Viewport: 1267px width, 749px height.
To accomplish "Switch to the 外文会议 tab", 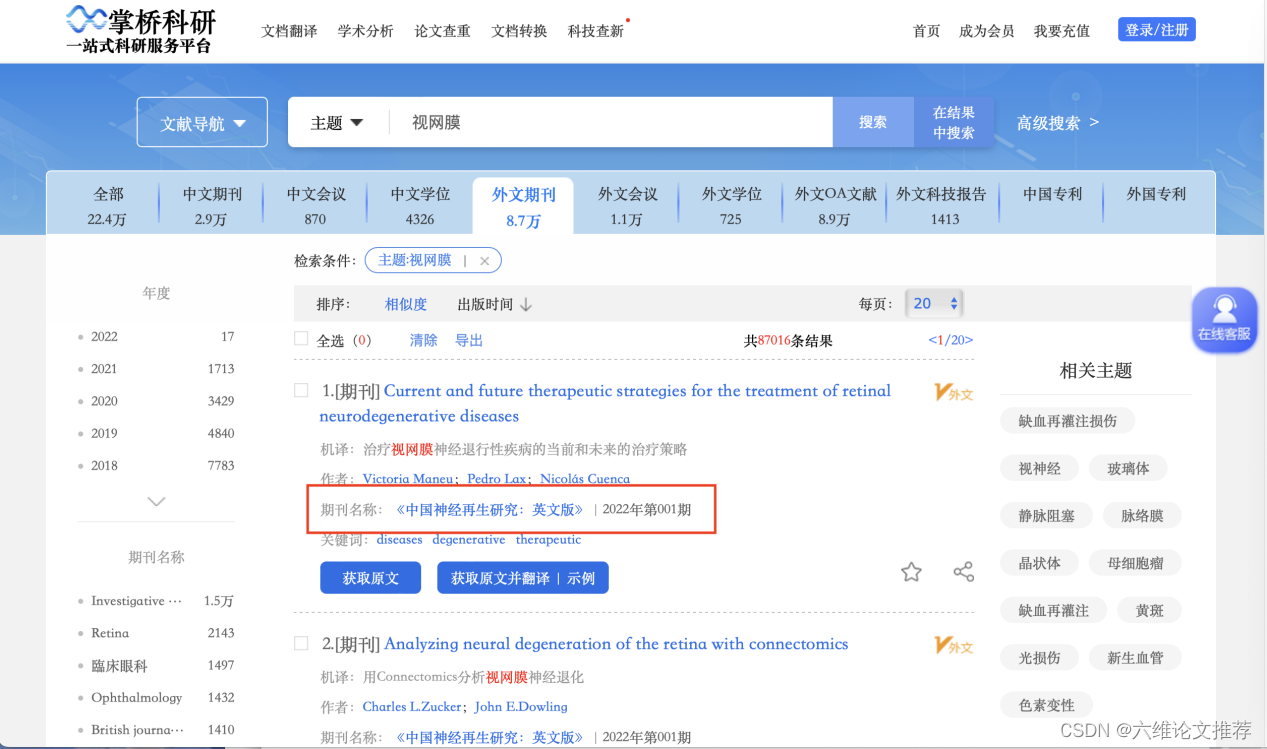I will click(x=627, y=205).
